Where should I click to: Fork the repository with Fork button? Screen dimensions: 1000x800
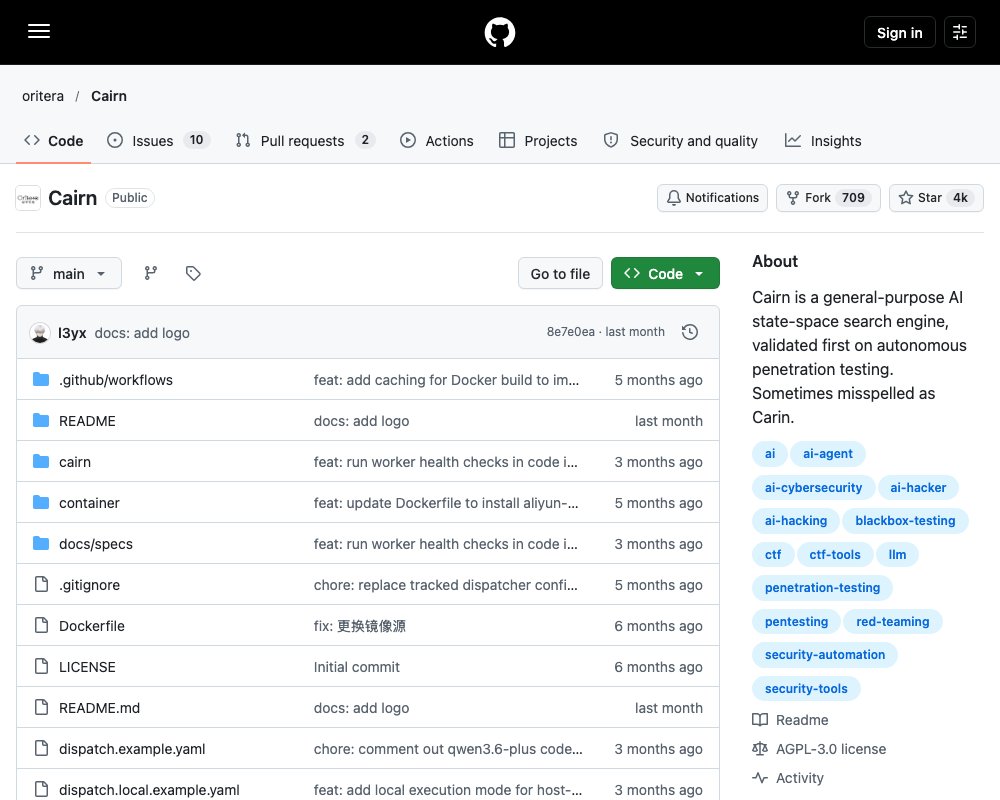pyautogui.click(x=828, y=198)
